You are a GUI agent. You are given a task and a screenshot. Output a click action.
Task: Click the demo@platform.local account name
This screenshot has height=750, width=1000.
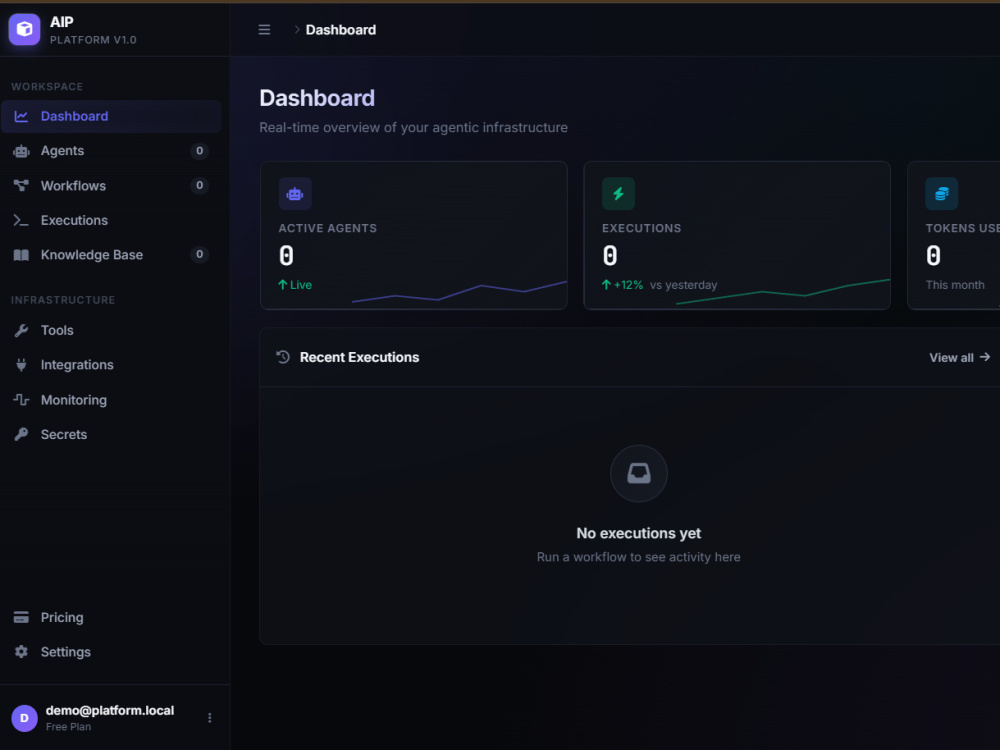(x=110, y=710)
